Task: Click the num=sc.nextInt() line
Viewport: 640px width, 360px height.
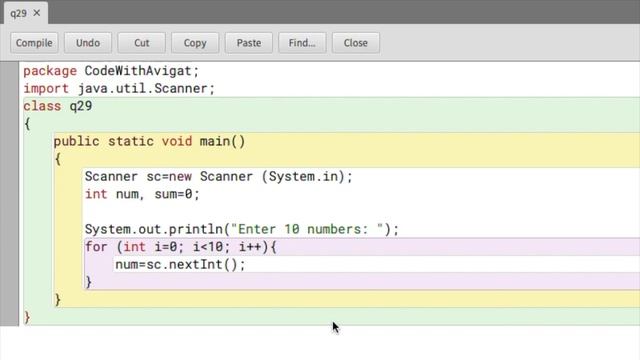Action: [x=180, y=264]
